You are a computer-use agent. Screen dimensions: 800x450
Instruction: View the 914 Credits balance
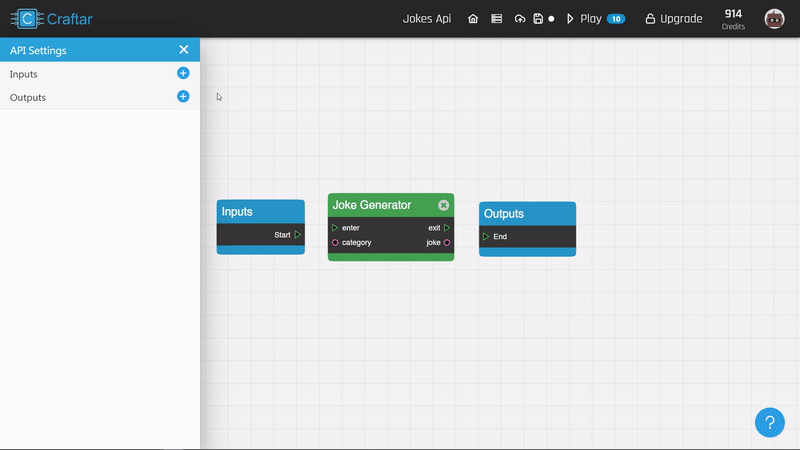pos(733,19)
